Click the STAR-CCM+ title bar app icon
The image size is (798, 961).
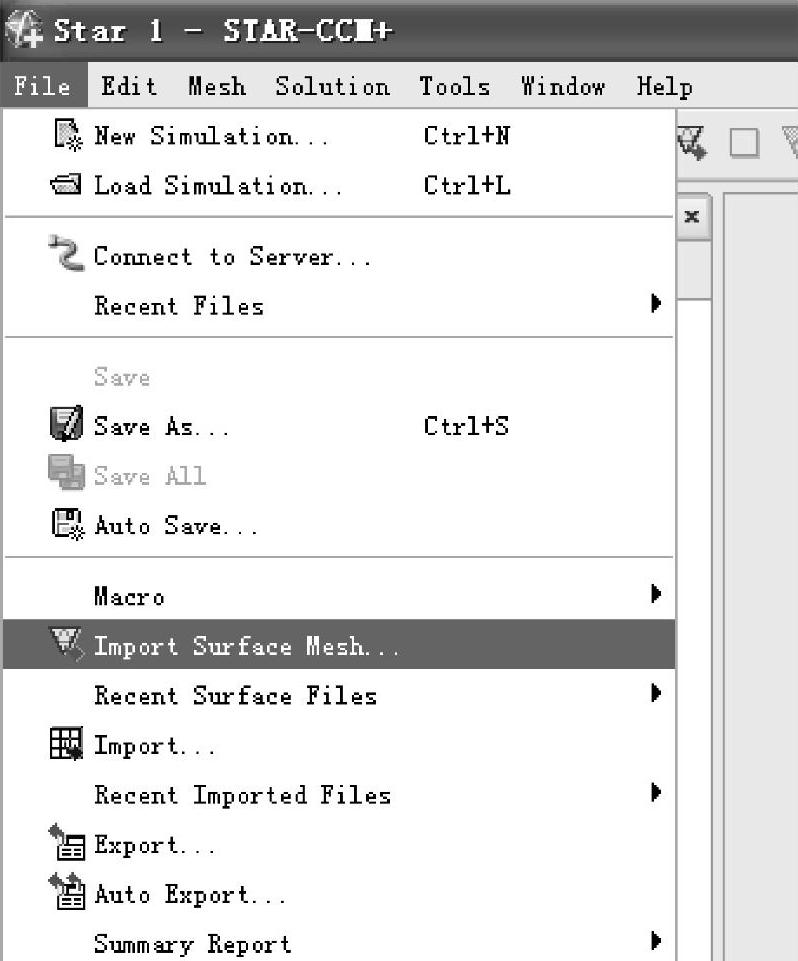coord(23,29)
